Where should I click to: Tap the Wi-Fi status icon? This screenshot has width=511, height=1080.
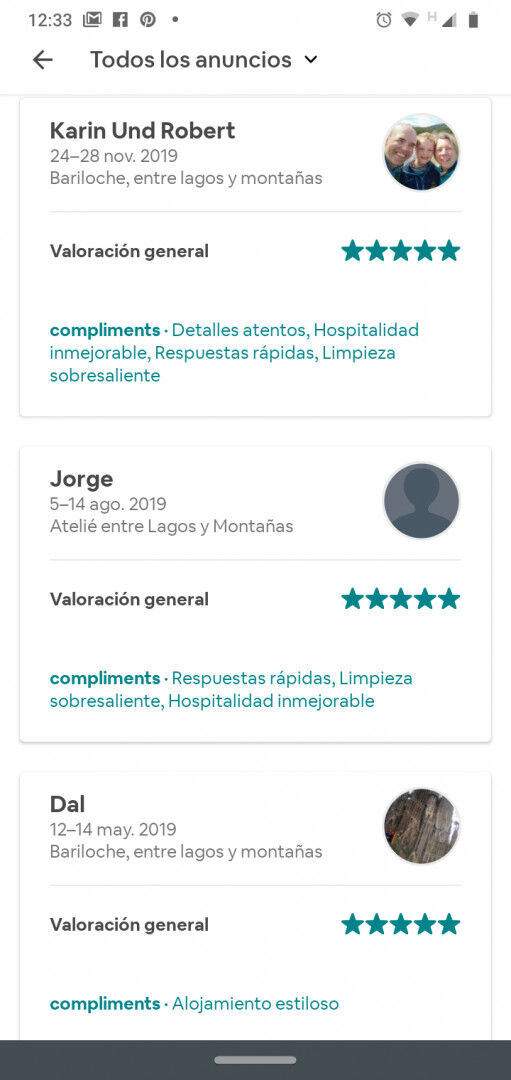click(x=410, y=20)
